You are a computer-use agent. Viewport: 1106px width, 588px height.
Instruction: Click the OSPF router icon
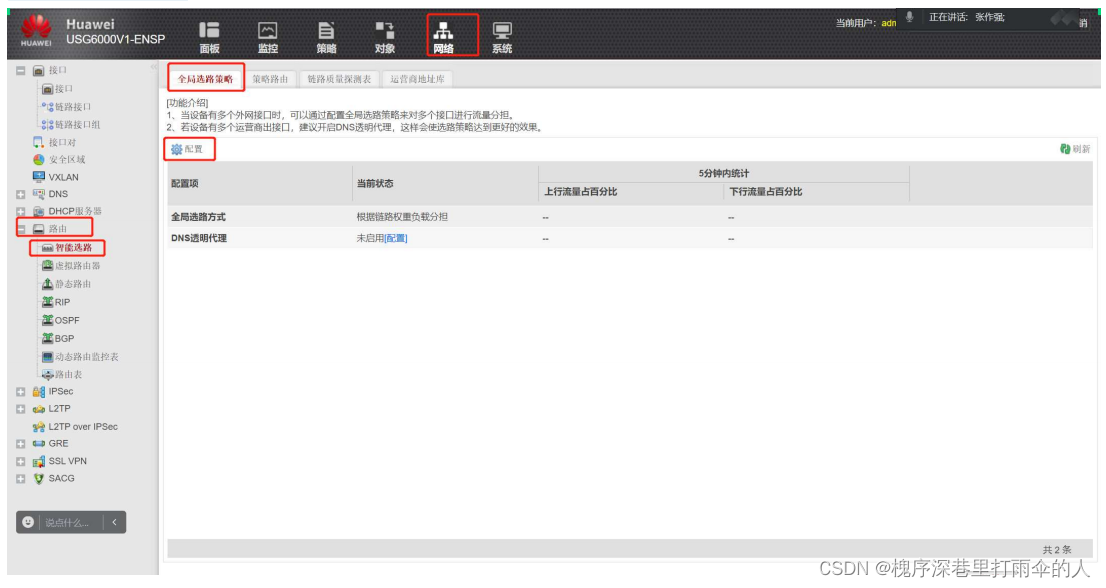coord(47,320)
